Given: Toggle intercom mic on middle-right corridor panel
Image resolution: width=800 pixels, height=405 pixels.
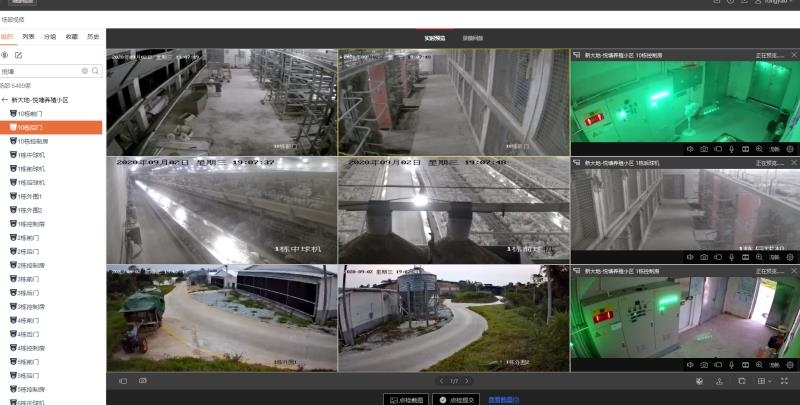Looking at the screenshot, I should coord(732,257).
